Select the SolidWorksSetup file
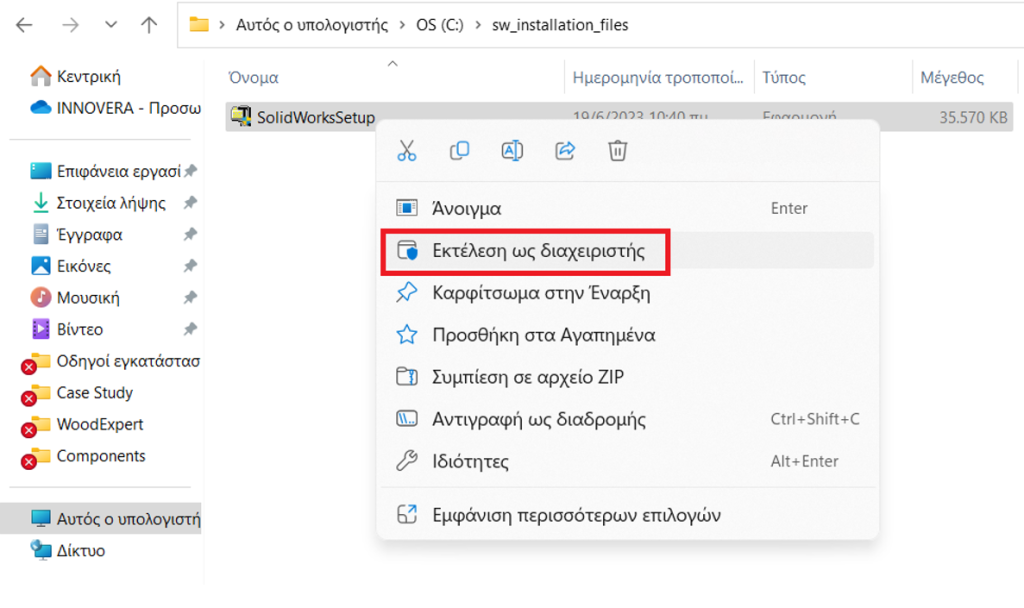Viewport: 1024px width, 608px height. tap(315, 118)
